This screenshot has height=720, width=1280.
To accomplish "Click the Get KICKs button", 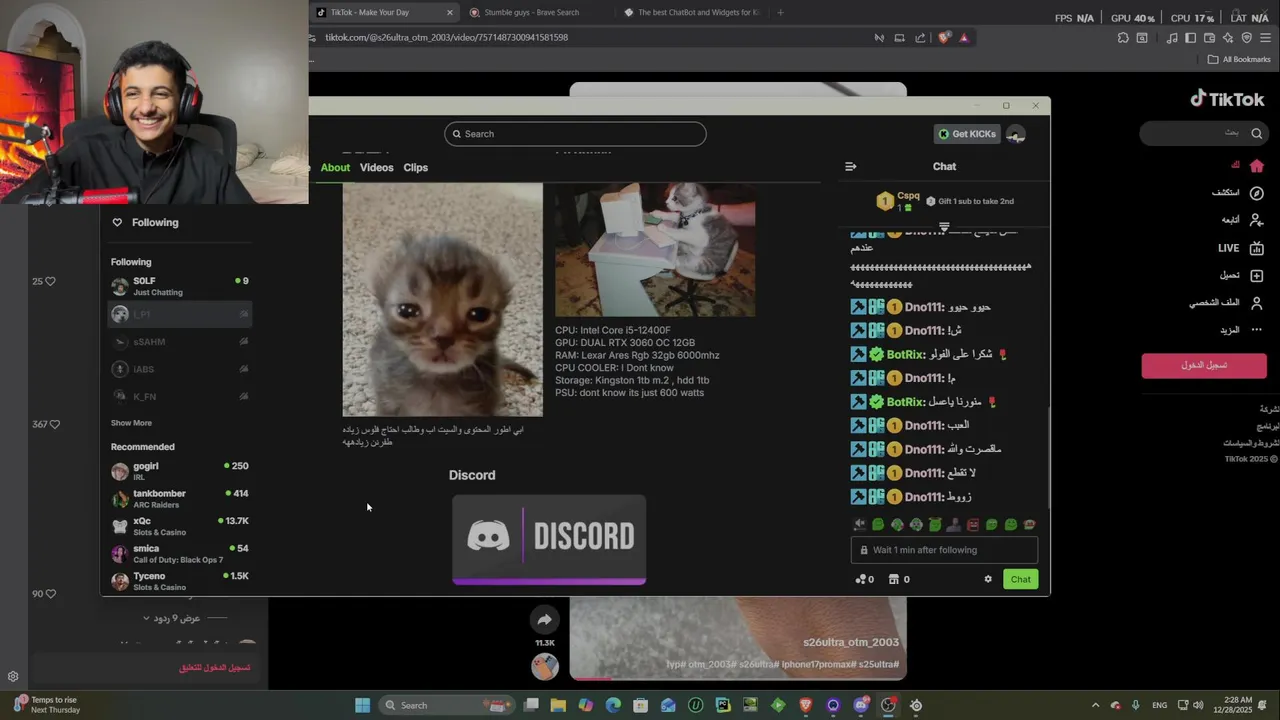I will pos(967,134).
